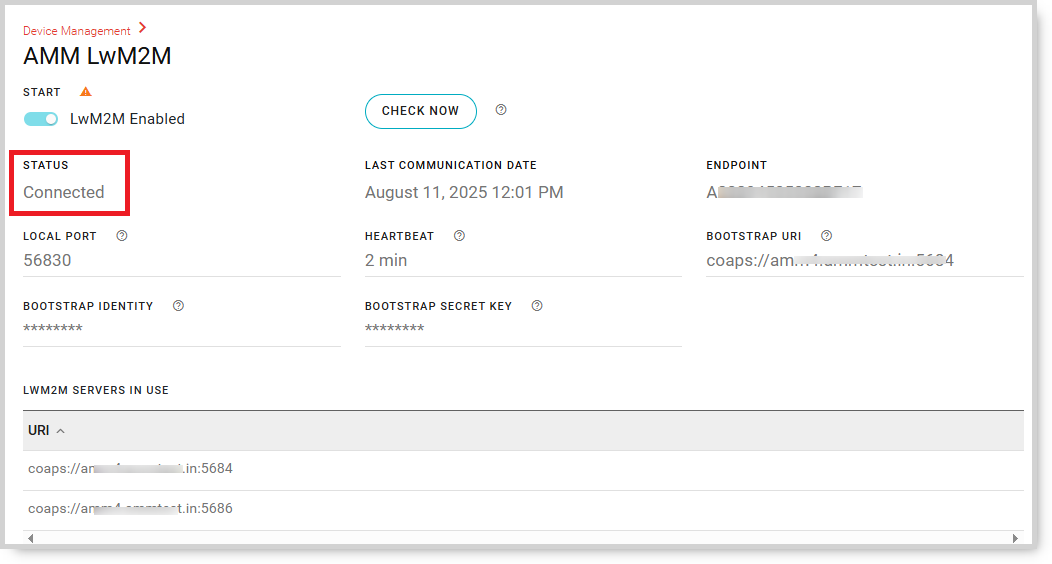
Task: Click the warning triangle next to START
Action: tap(85, 92)
